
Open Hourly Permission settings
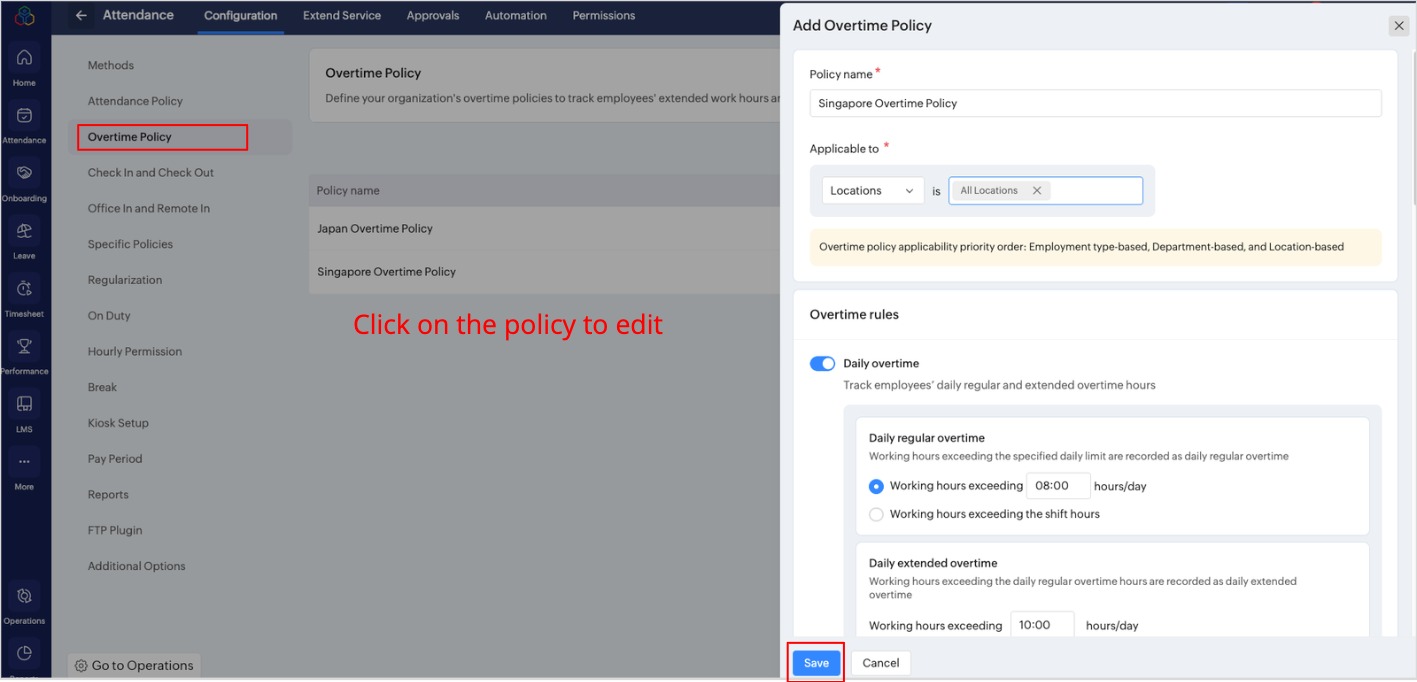135,352
